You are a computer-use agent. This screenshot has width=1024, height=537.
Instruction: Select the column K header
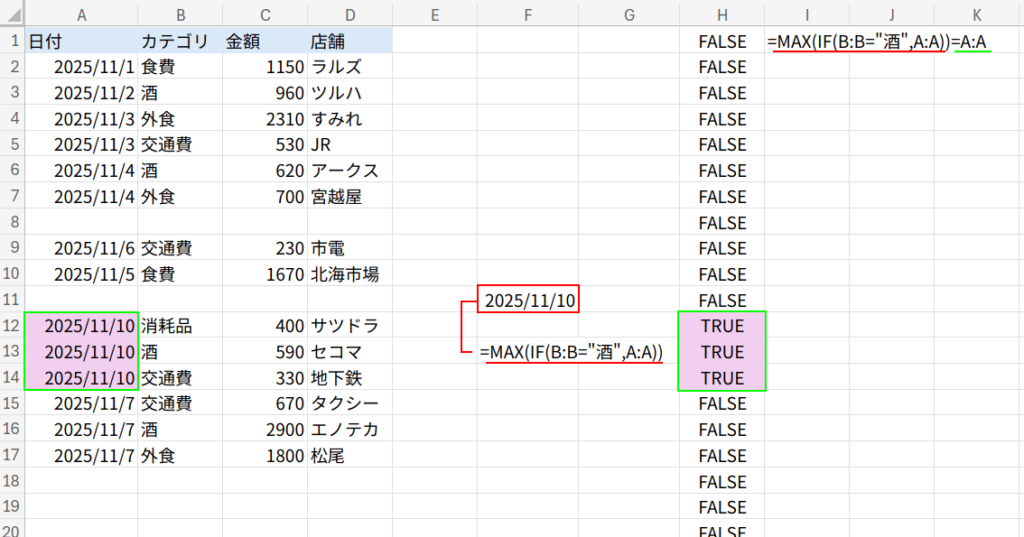[977, 13]
